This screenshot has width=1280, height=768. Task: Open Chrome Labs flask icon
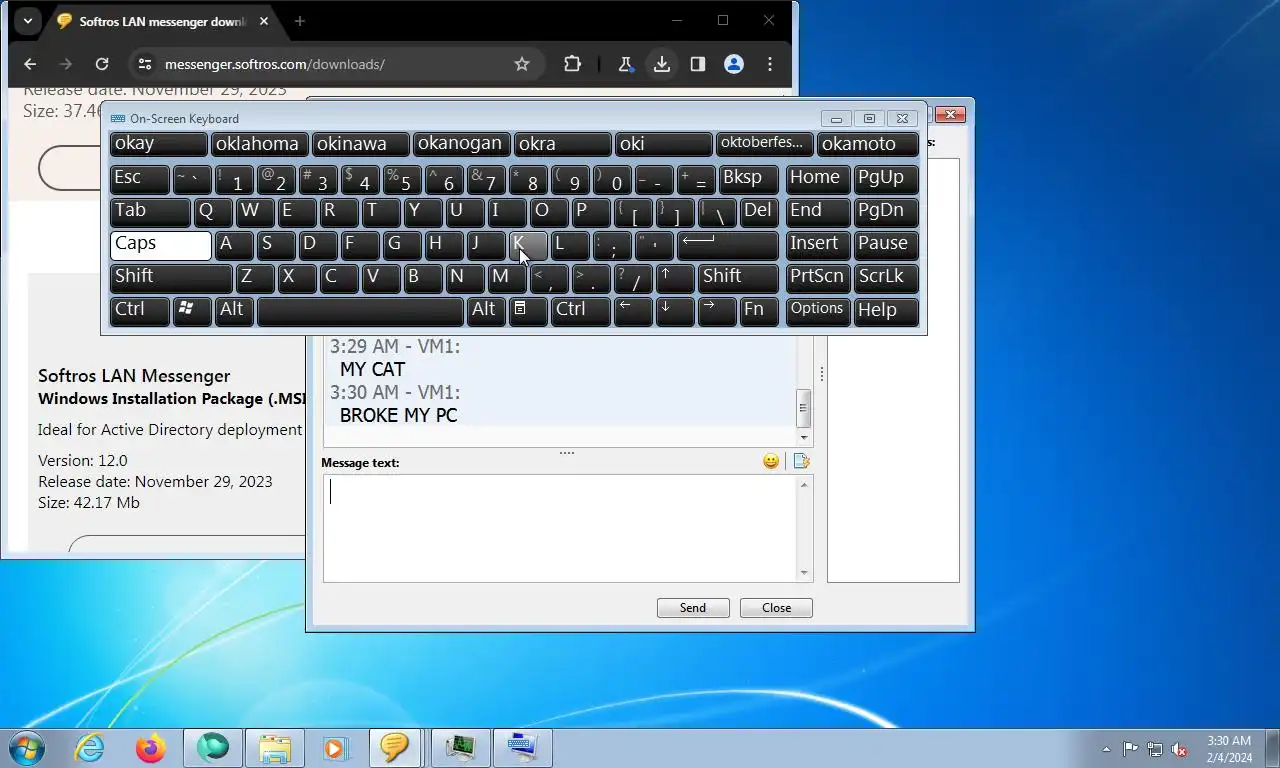(x=625, y=64)
